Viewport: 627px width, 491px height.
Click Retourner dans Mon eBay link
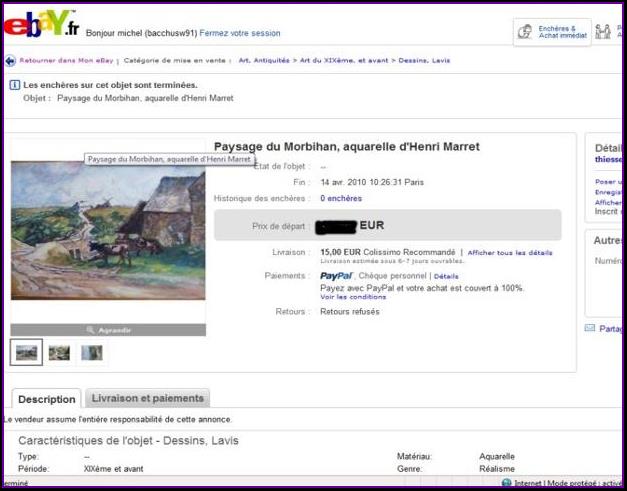coord(66,61)
